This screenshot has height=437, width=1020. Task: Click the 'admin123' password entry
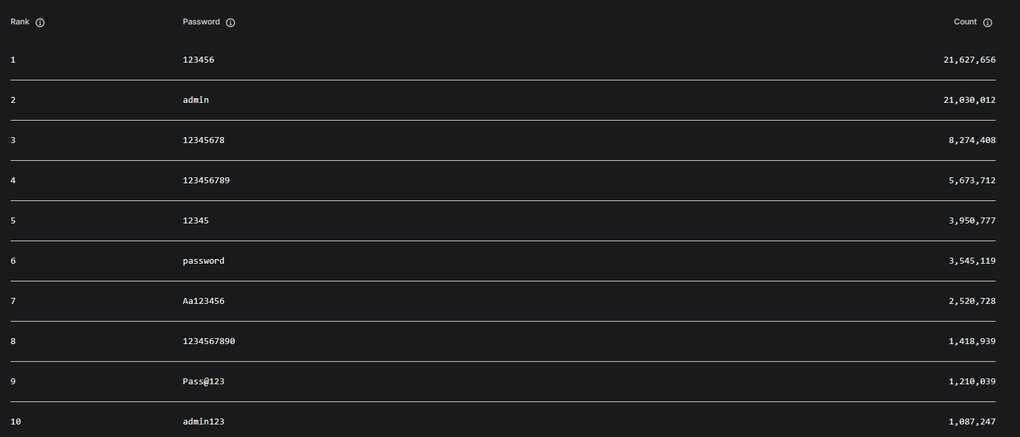pos(203,422)
